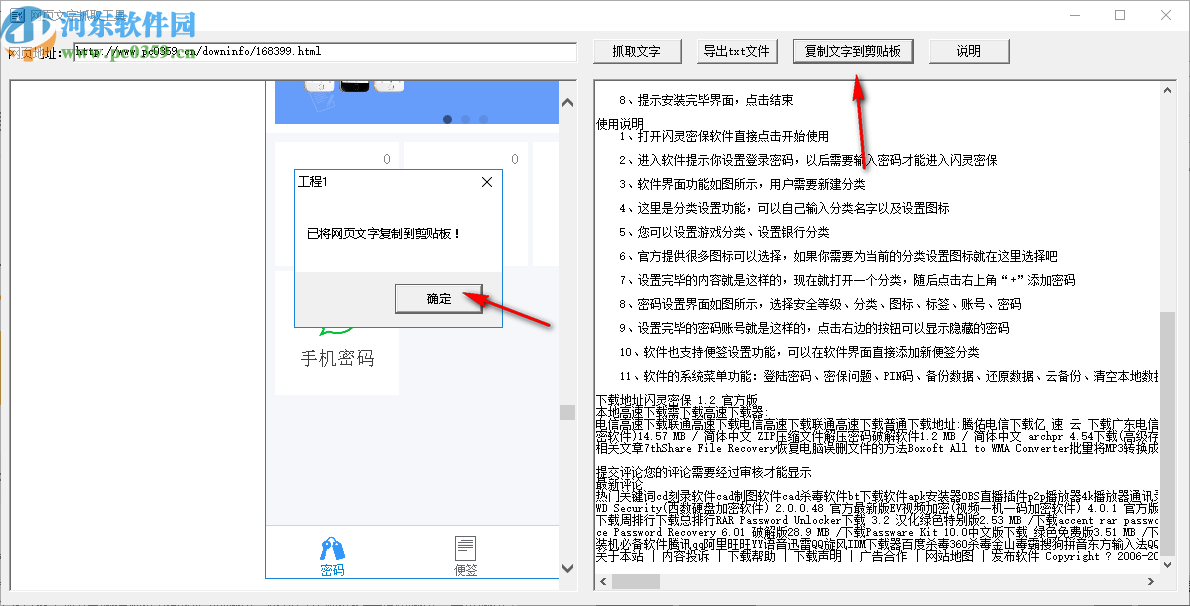Click 导出txt文件 to export text file
Screen dimensions: 1190x606
point(738,51)
